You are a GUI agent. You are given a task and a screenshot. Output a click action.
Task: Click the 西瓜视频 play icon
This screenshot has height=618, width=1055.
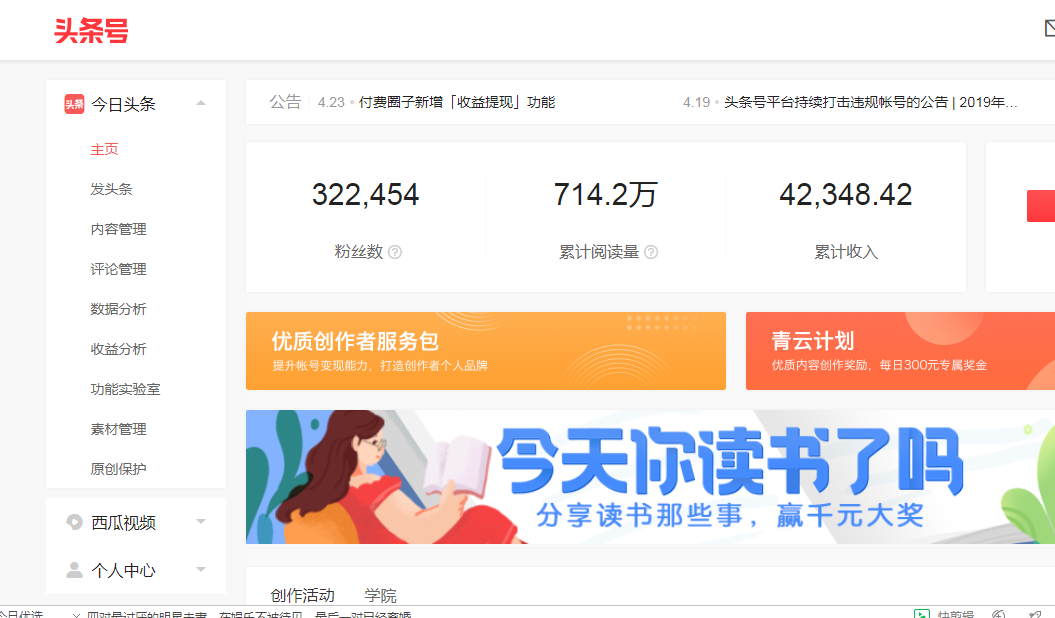74,522
